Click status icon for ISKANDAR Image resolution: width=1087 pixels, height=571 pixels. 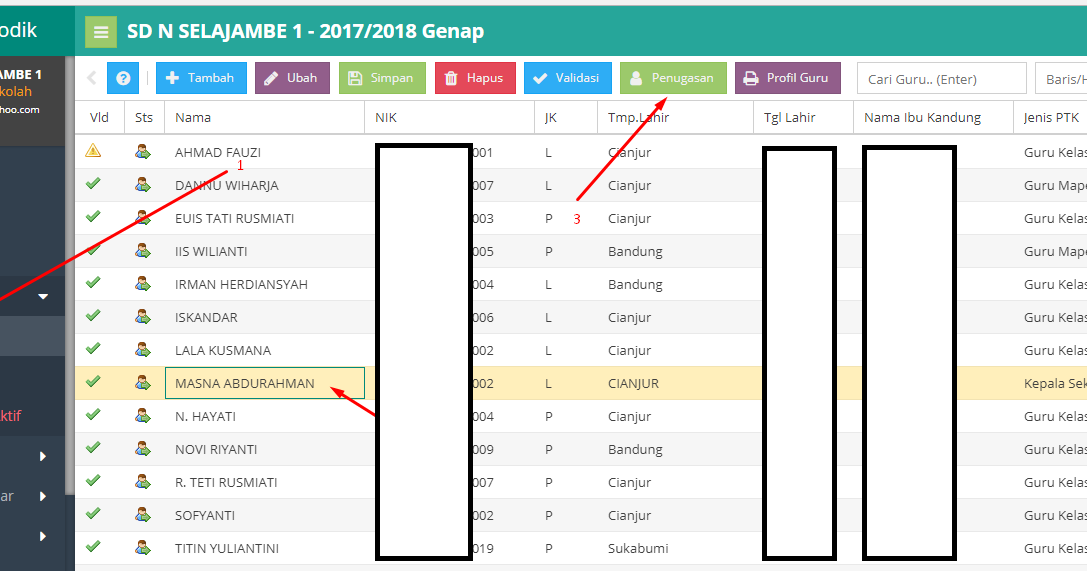143,316
